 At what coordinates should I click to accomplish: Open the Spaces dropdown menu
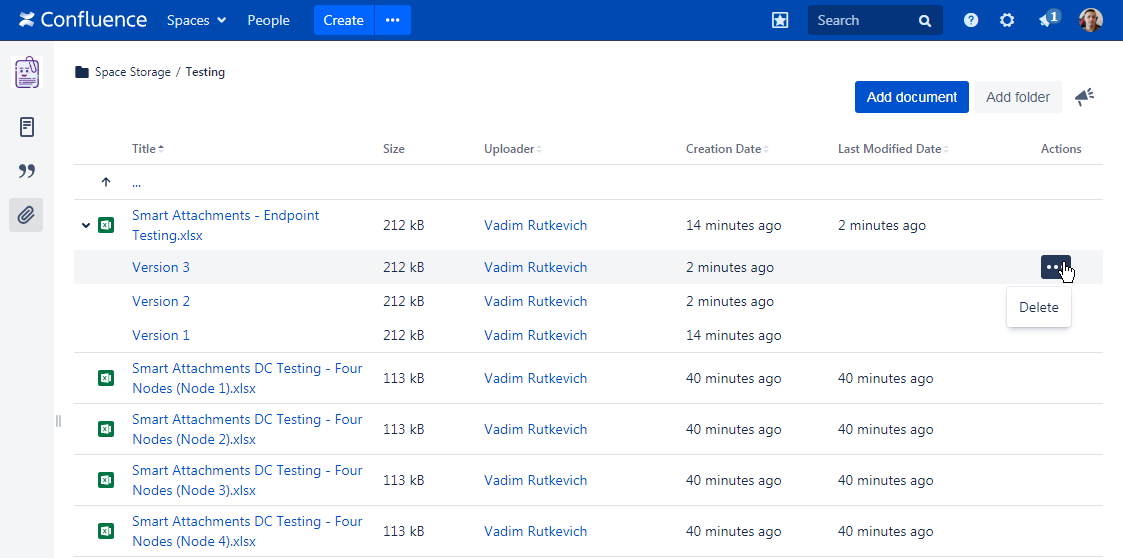196,20
